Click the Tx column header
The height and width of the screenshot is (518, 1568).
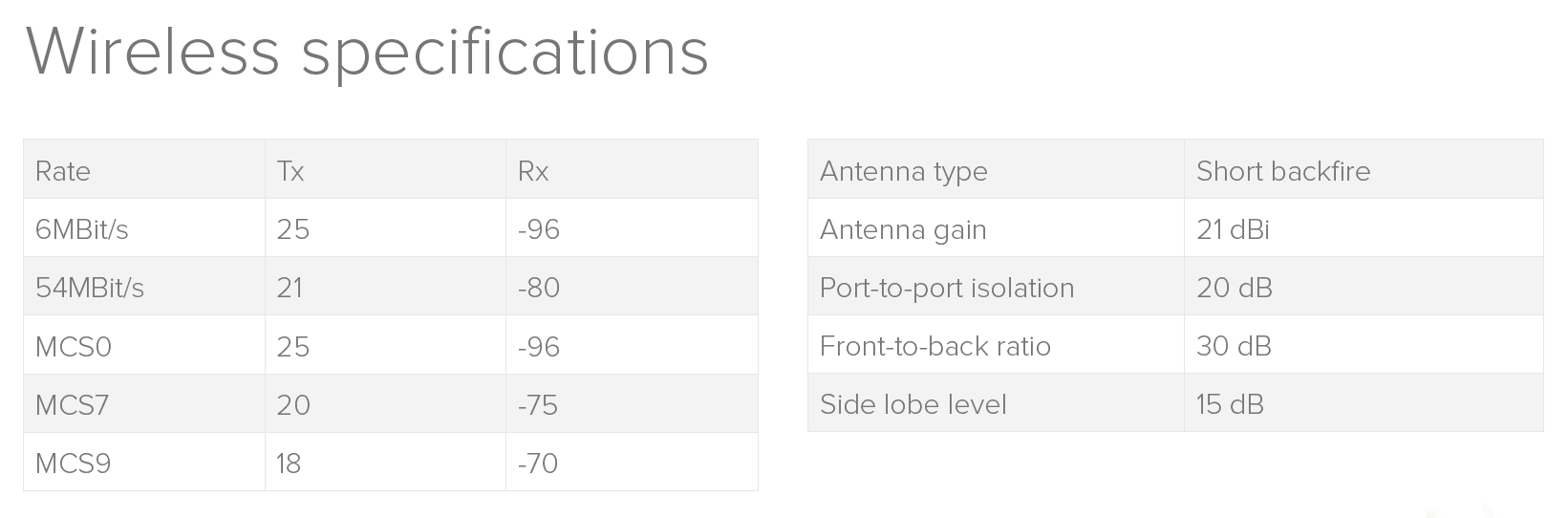tap(290, 171)
